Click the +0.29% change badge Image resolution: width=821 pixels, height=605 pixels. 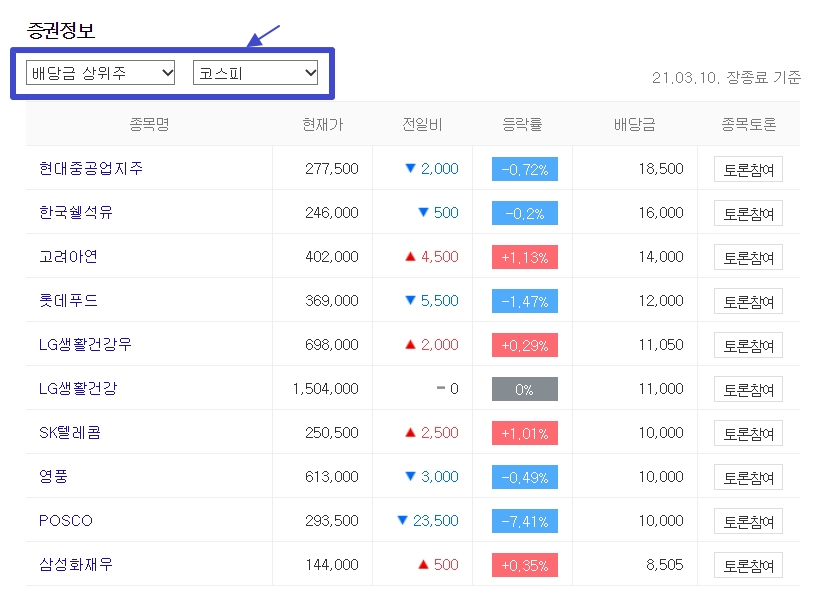[x=525, y=345]
